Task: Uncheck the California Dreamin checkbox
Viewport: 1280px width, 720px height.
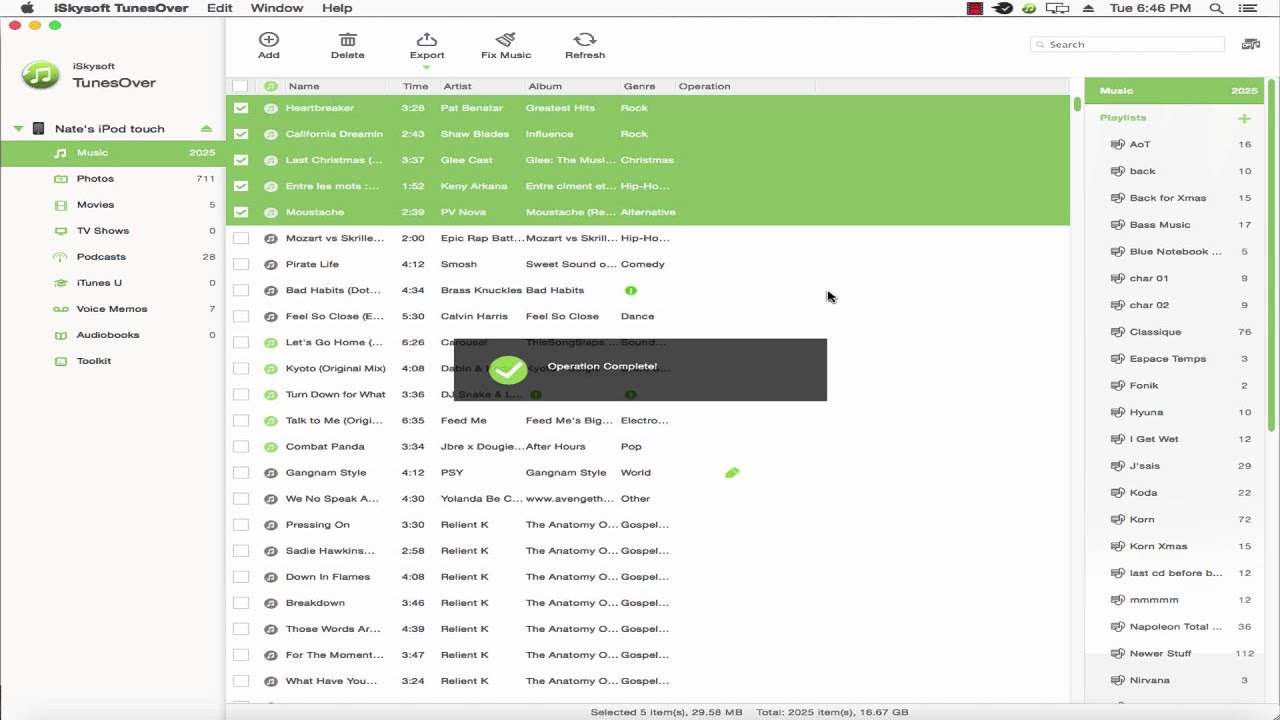Action: point(241,134)
